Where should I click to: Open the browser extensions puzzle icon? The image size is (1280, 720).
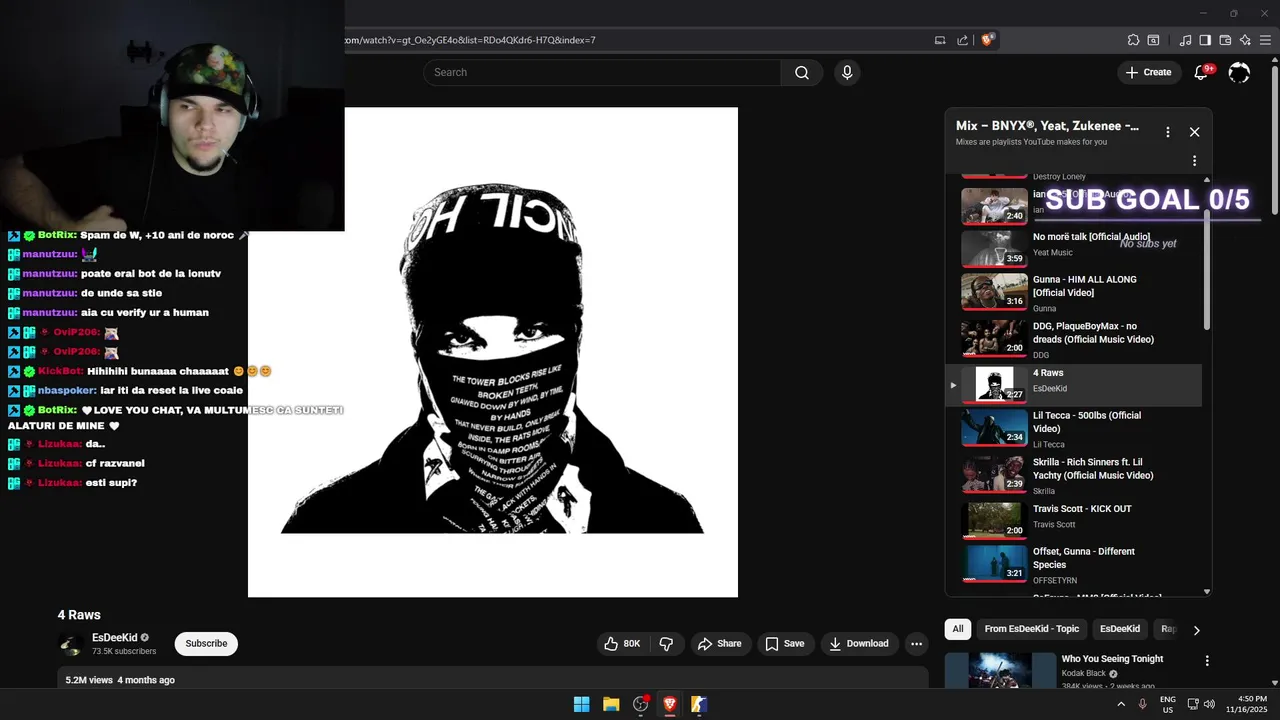pos(1133,40)
